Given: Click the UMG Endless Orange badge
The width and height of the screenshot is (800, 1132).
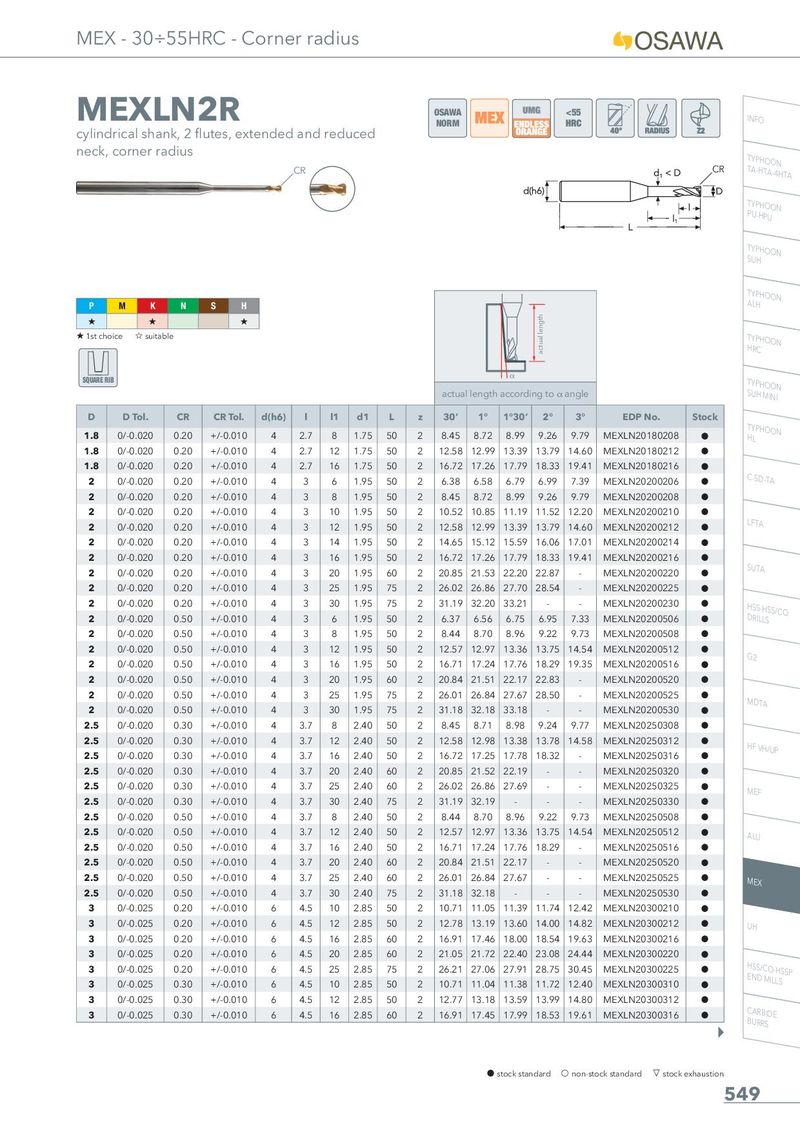Looking at the screenshot, I should (x=531, y=118).
